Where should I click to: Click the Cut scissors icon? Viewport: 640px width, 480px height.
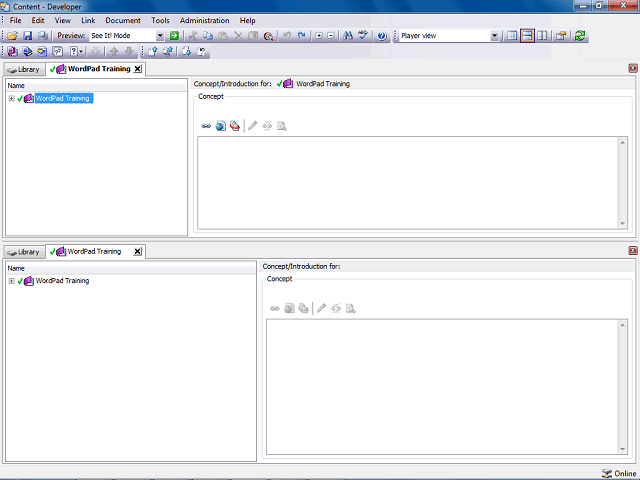(x=193, y=36)
